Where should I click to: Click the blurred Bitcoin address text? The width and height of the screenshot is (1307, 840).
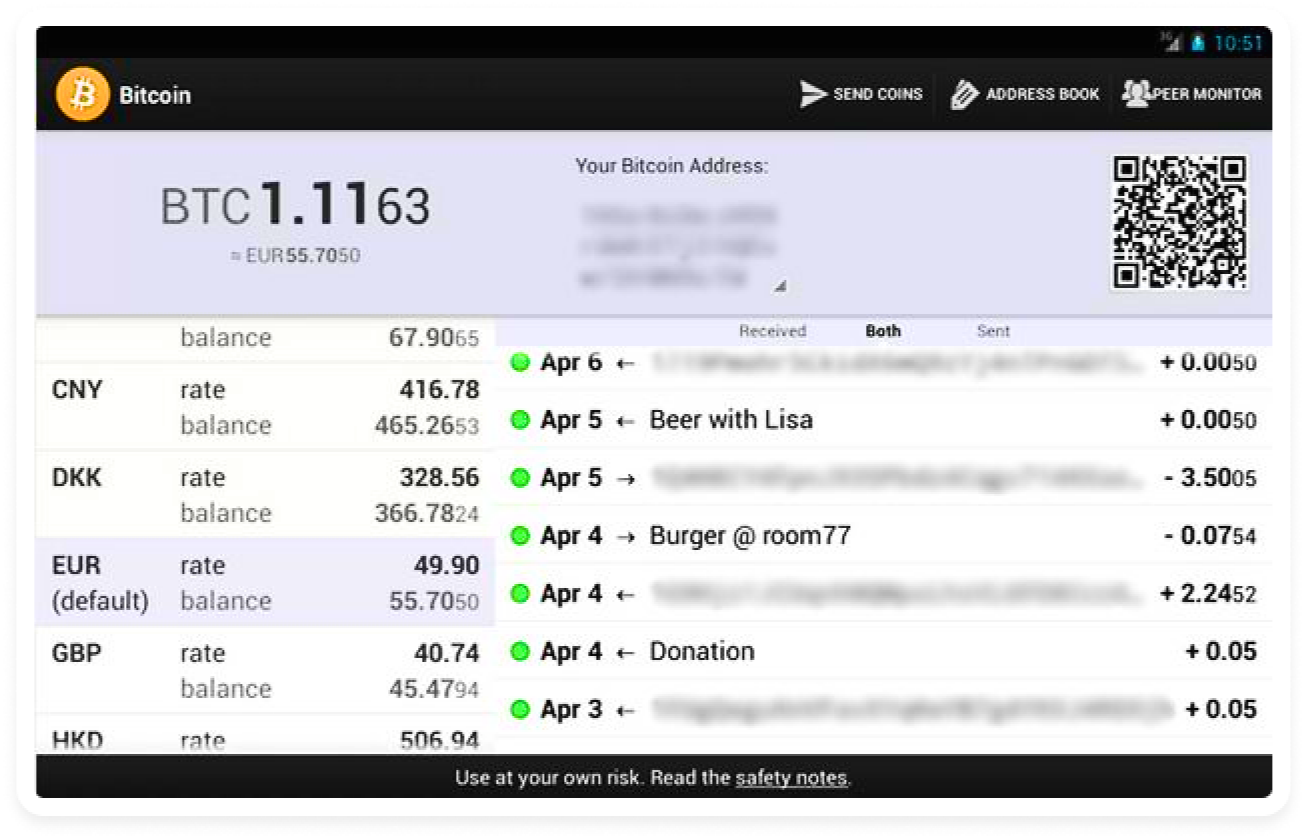click(x=678, y=248)
